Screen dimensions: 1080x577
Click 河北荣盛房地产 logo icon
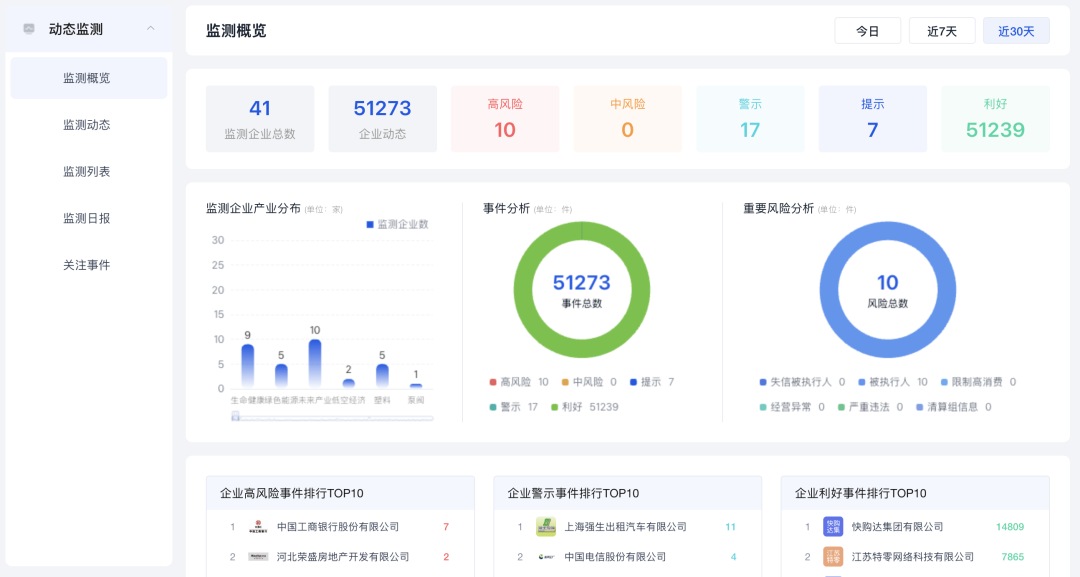click(x=258, y=556)
